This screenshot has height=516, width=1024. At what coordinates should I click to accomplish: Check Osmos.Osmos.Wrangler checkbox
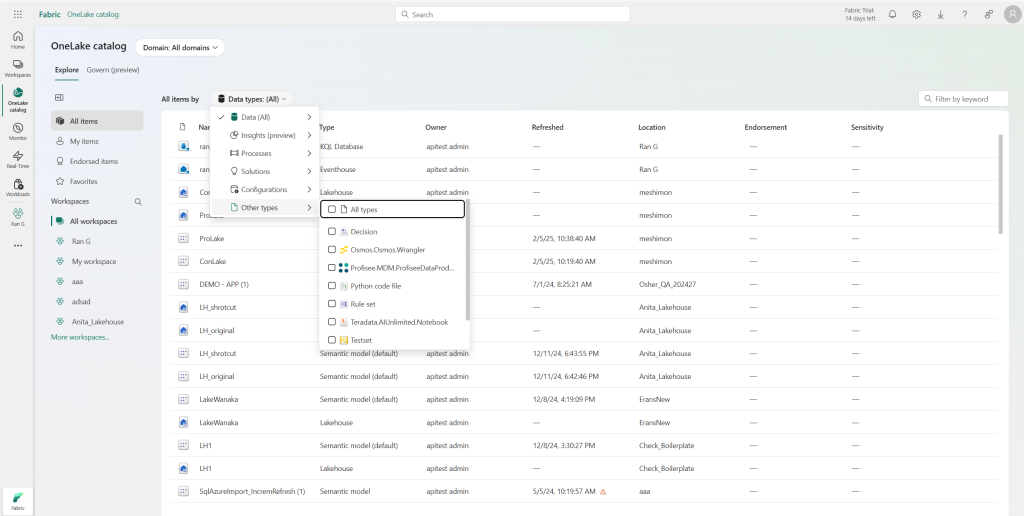(332, 250)
